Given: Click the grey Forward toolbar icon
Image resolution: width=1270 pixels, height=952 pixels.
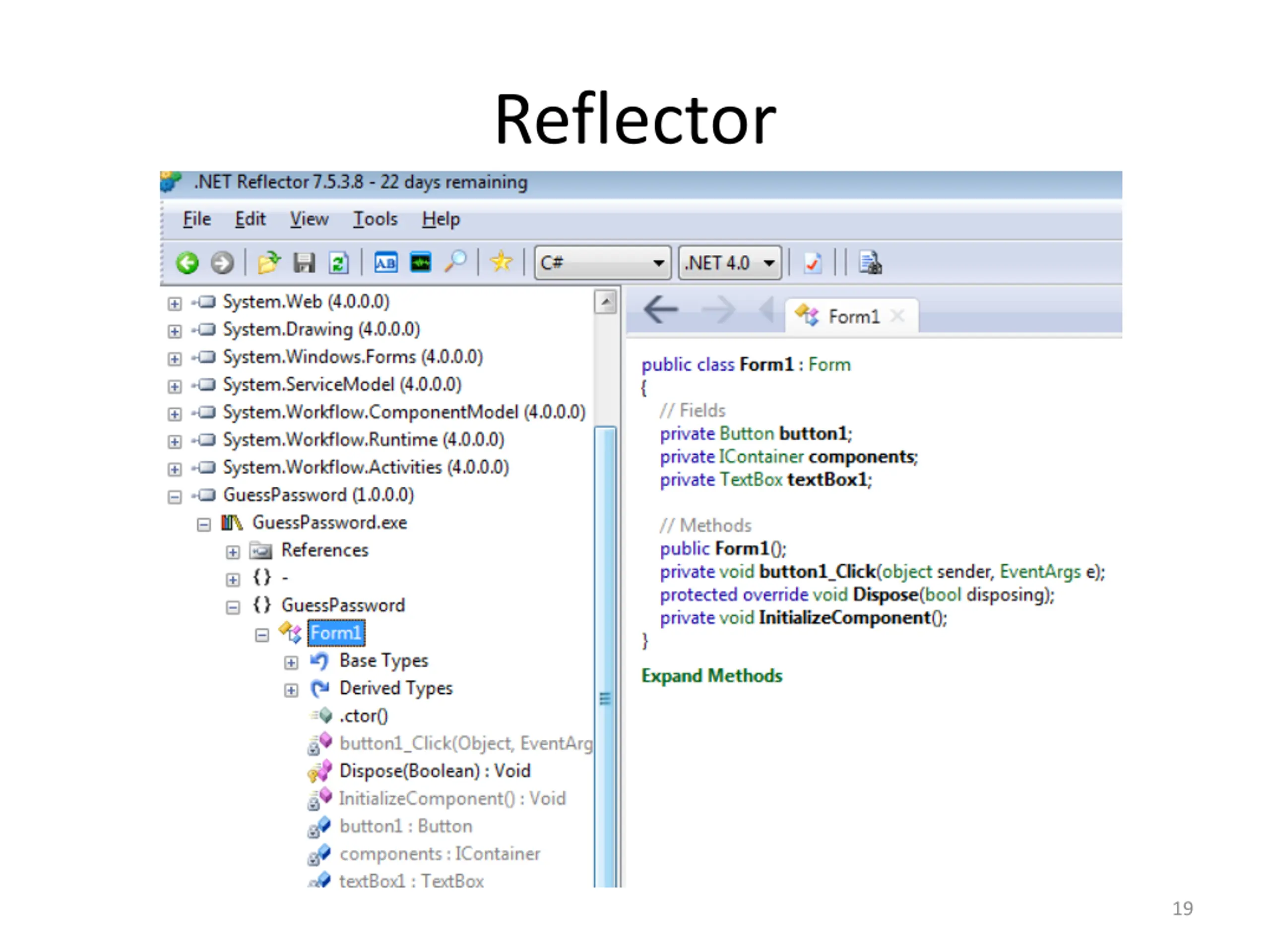Looking at the screenshot, I should click(x=222, y=263).
